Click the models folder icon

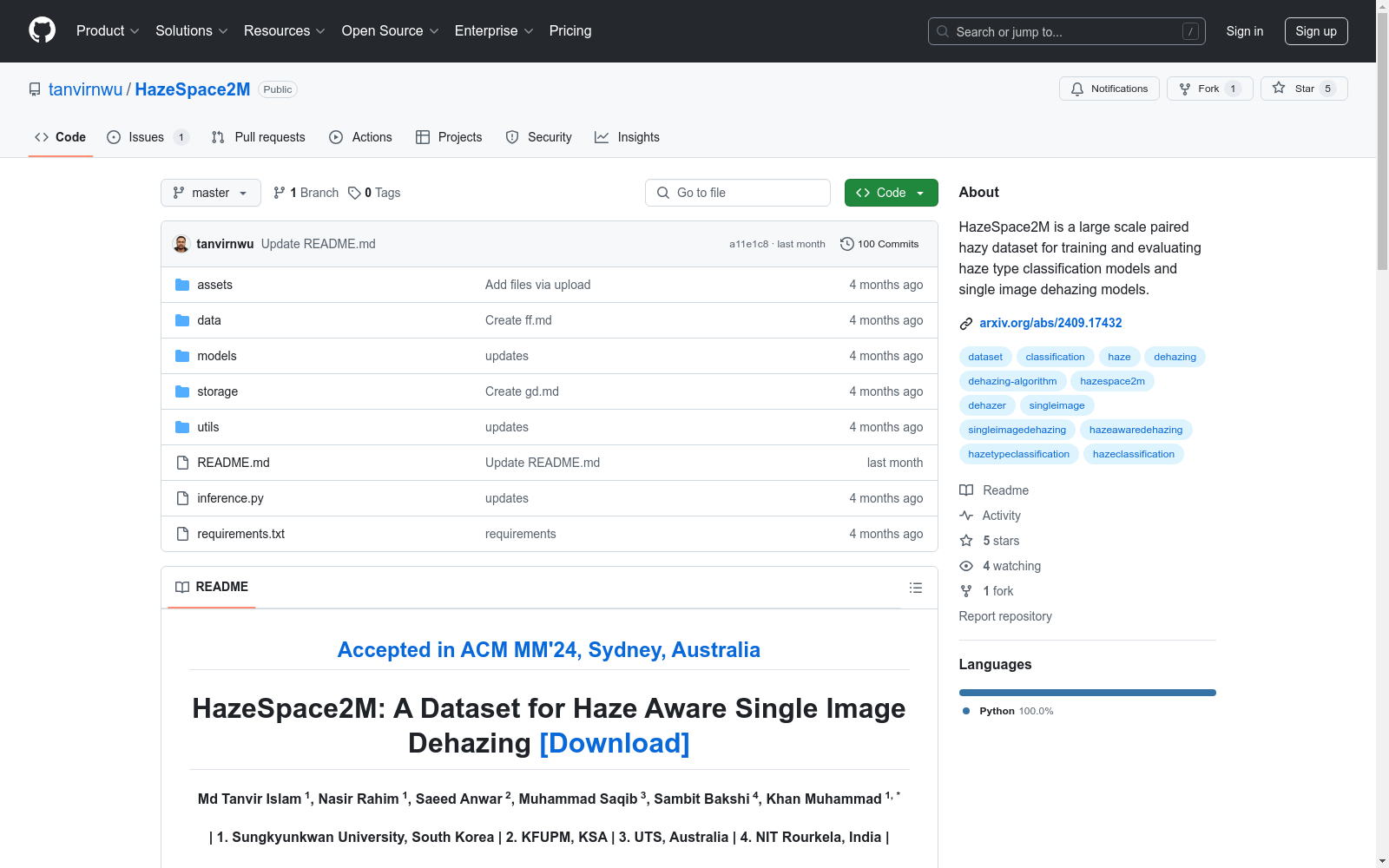pos(182,356)
